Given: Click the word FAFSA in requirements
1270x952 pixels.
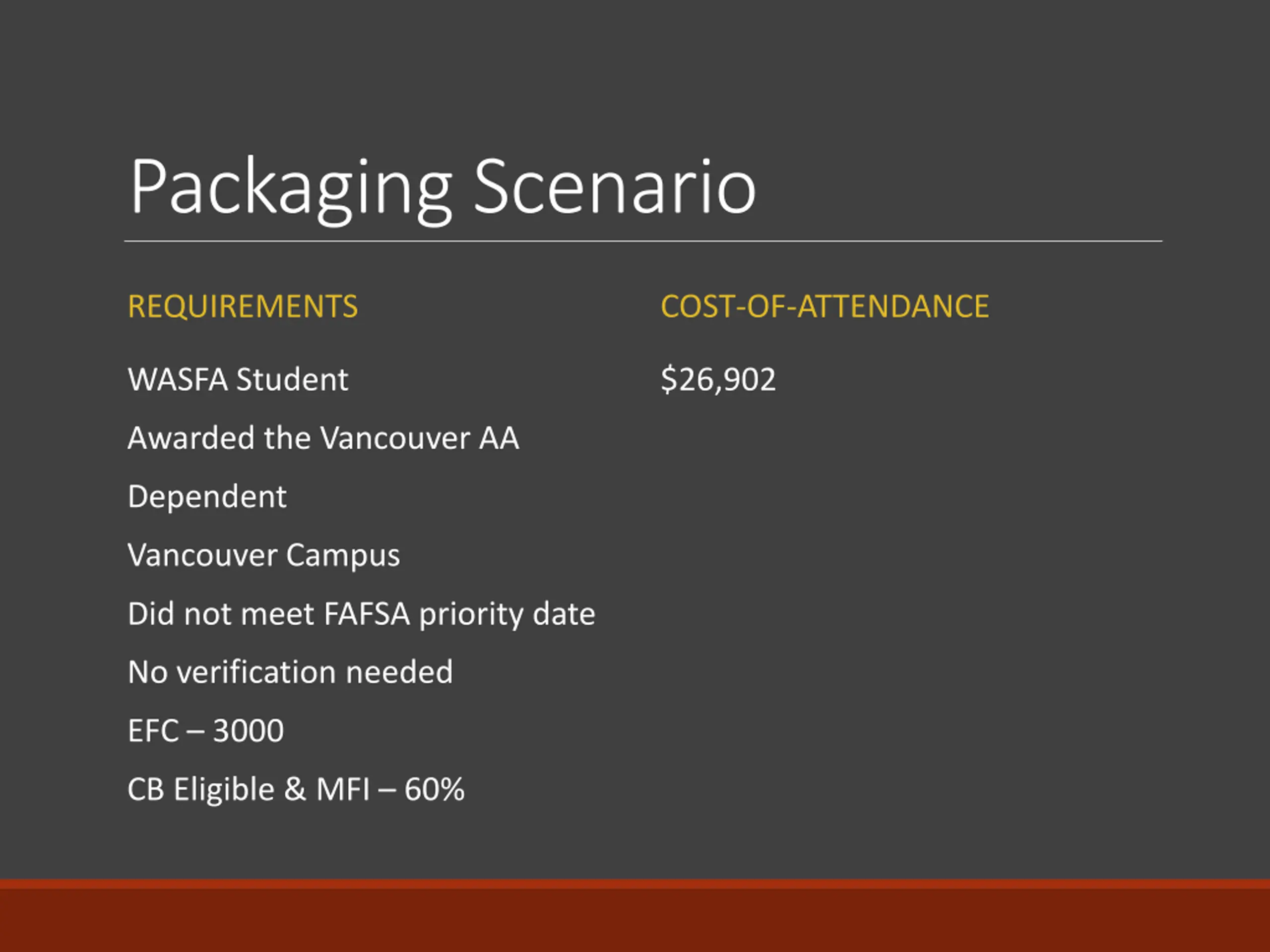Looking at the screenshot, I should click(x=367, y=614).
